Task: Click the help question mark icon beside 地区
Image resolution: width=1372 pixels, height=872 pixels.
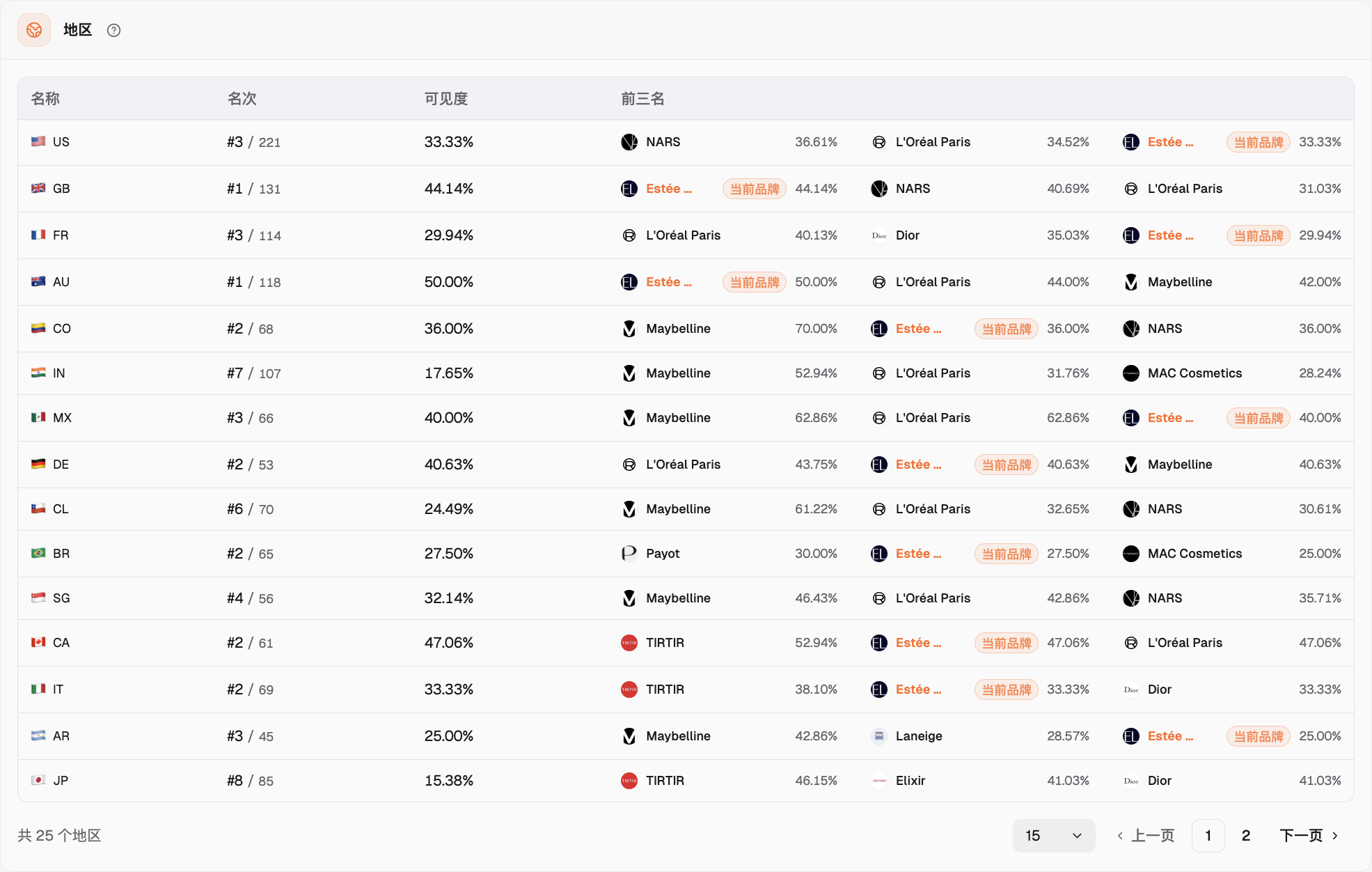Action: tap(113, 30)
